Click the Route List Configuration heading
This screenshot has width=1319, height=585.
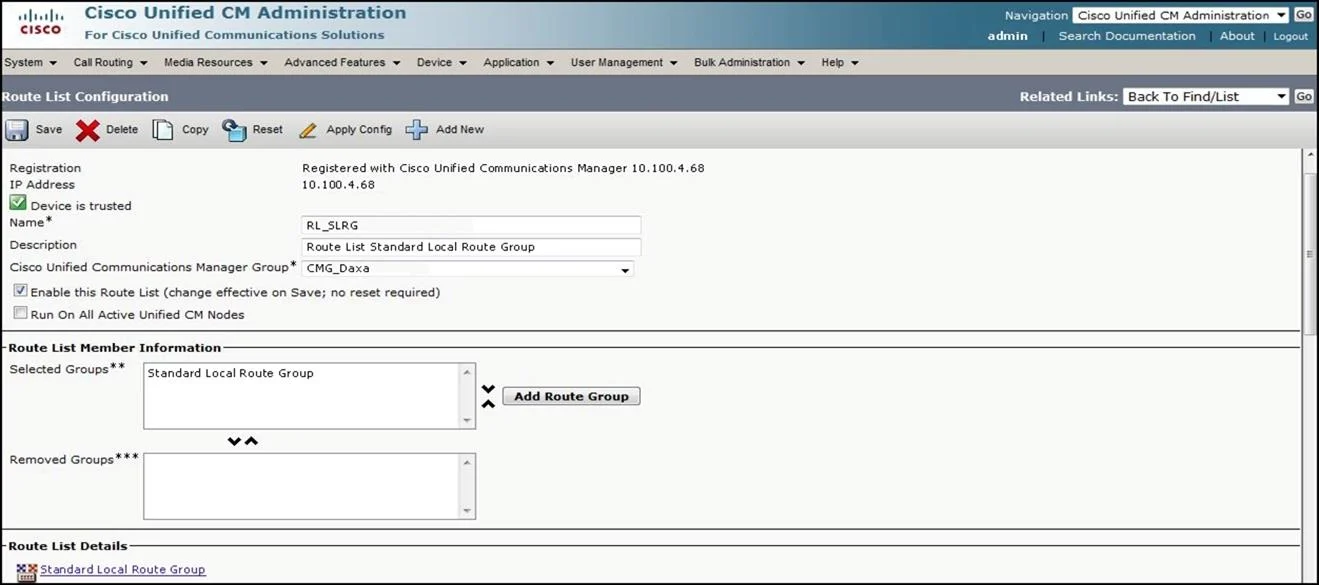click(x=85, y=97)
